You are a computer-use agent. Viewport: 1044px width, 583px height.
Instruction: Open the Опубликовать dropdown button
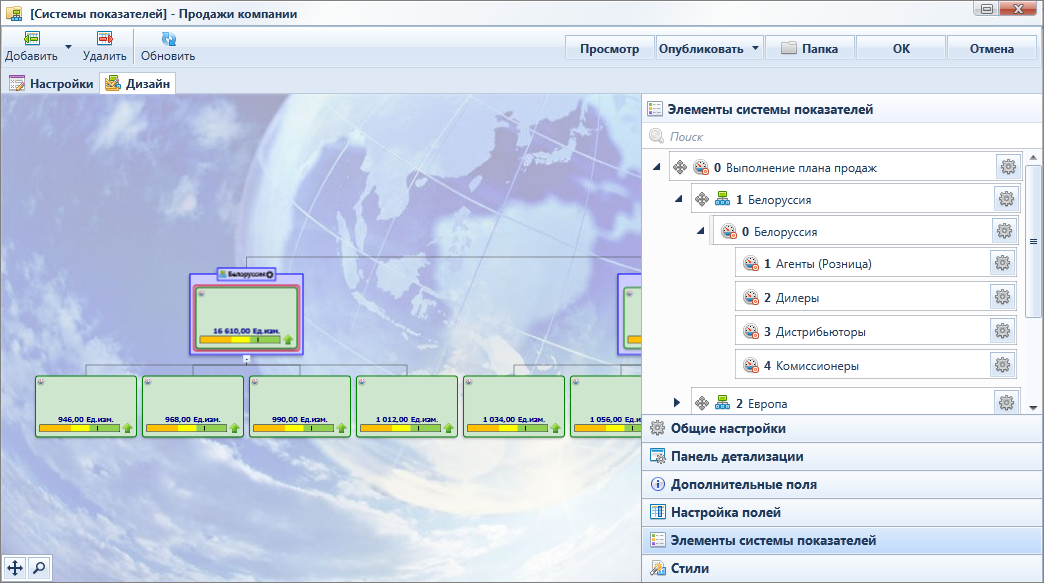(709, 49)
